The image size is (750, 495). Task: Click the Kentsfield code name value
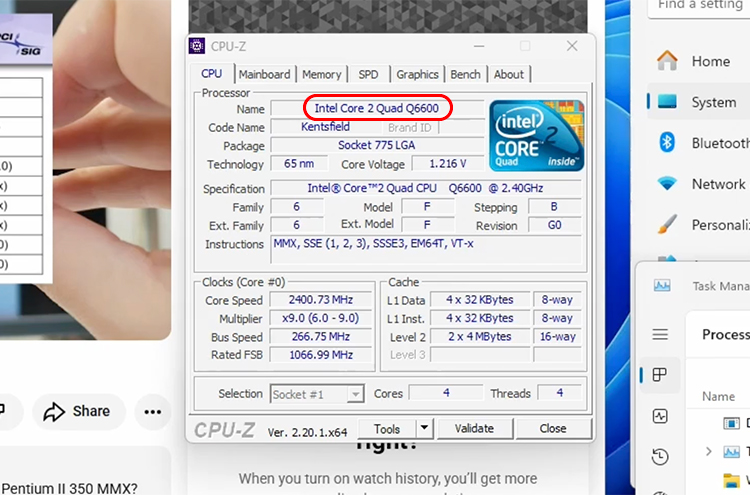coord(325,127)
